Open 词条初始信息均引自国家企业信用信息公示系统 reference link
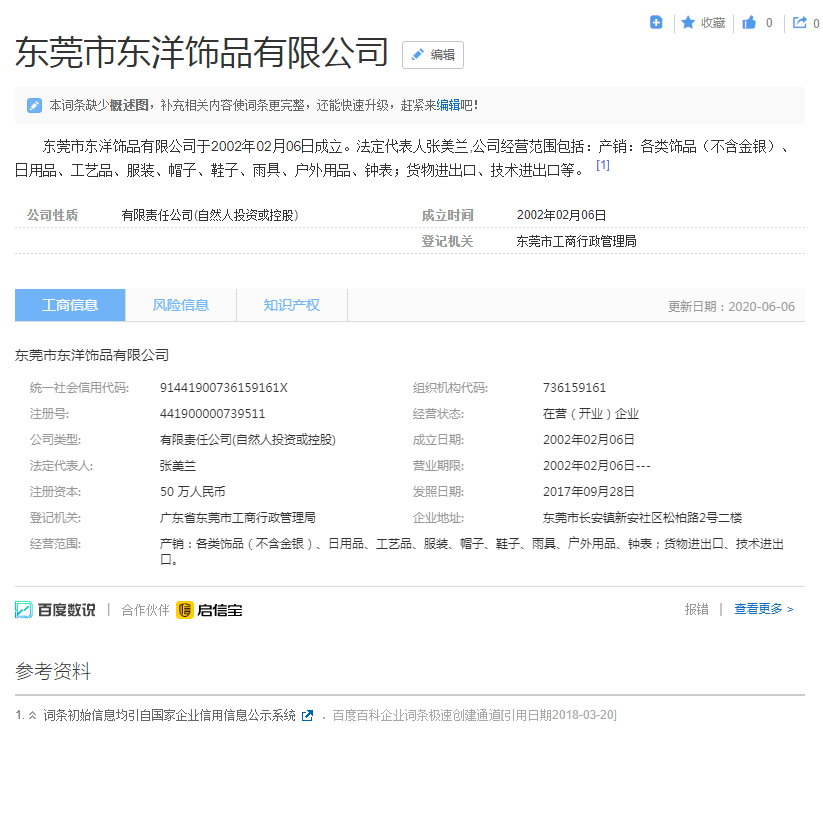The image size is (823, 824). tap(170, 716)
